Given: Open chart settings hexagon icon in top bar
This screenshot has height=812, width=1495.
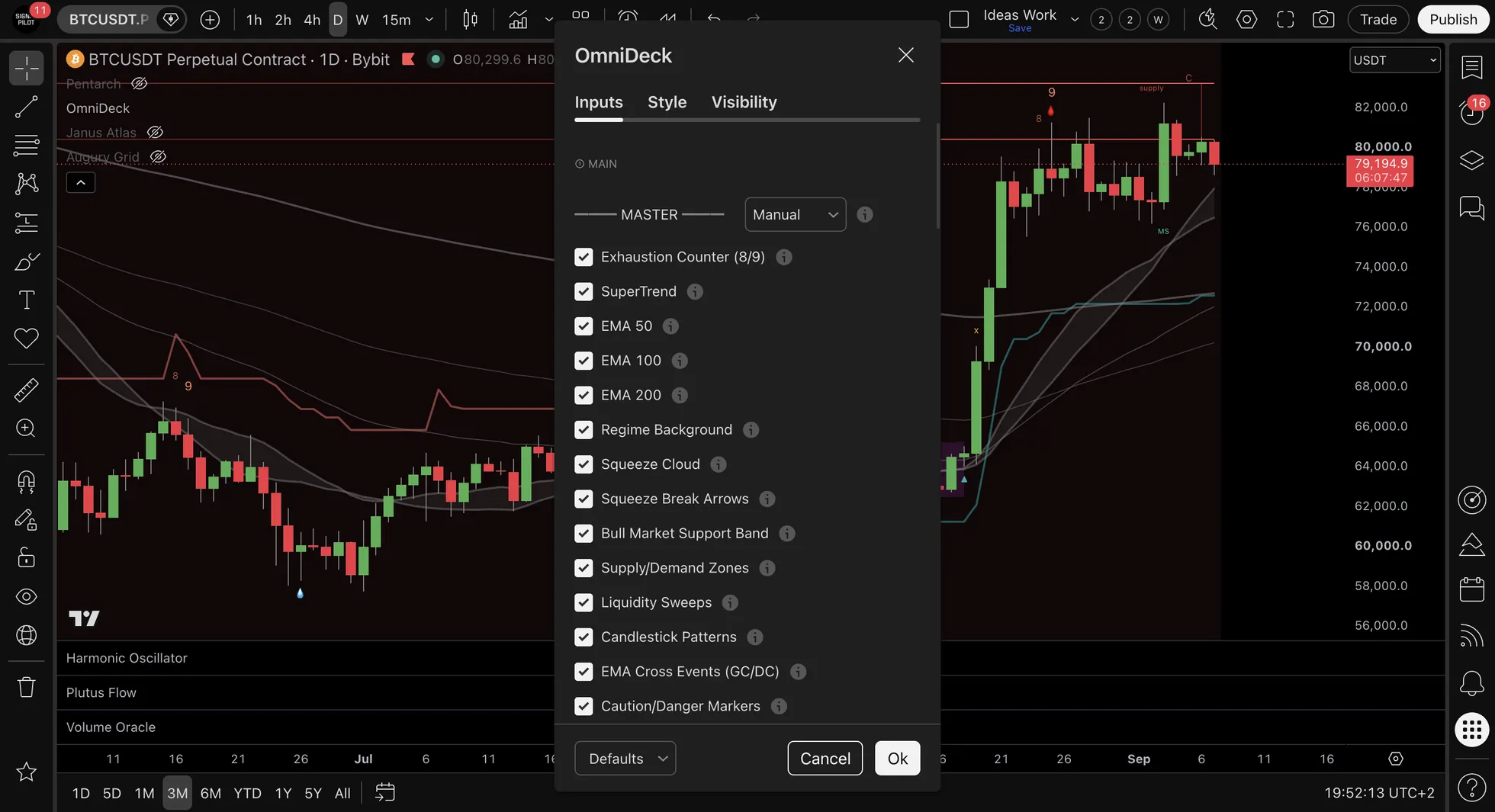Looking at the screenshot, I should pyautogui.click(x=1246, y=19).
